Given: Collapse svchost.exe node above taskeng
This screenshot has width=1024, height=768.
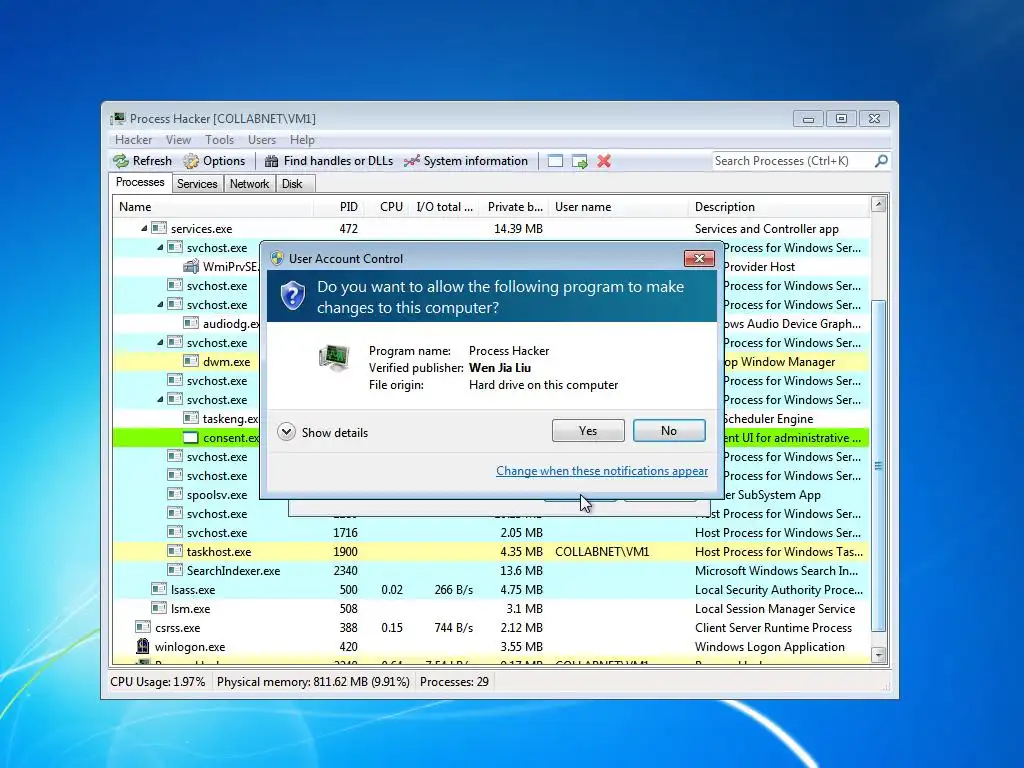Looking at the screenshot, I should point(160,399).
